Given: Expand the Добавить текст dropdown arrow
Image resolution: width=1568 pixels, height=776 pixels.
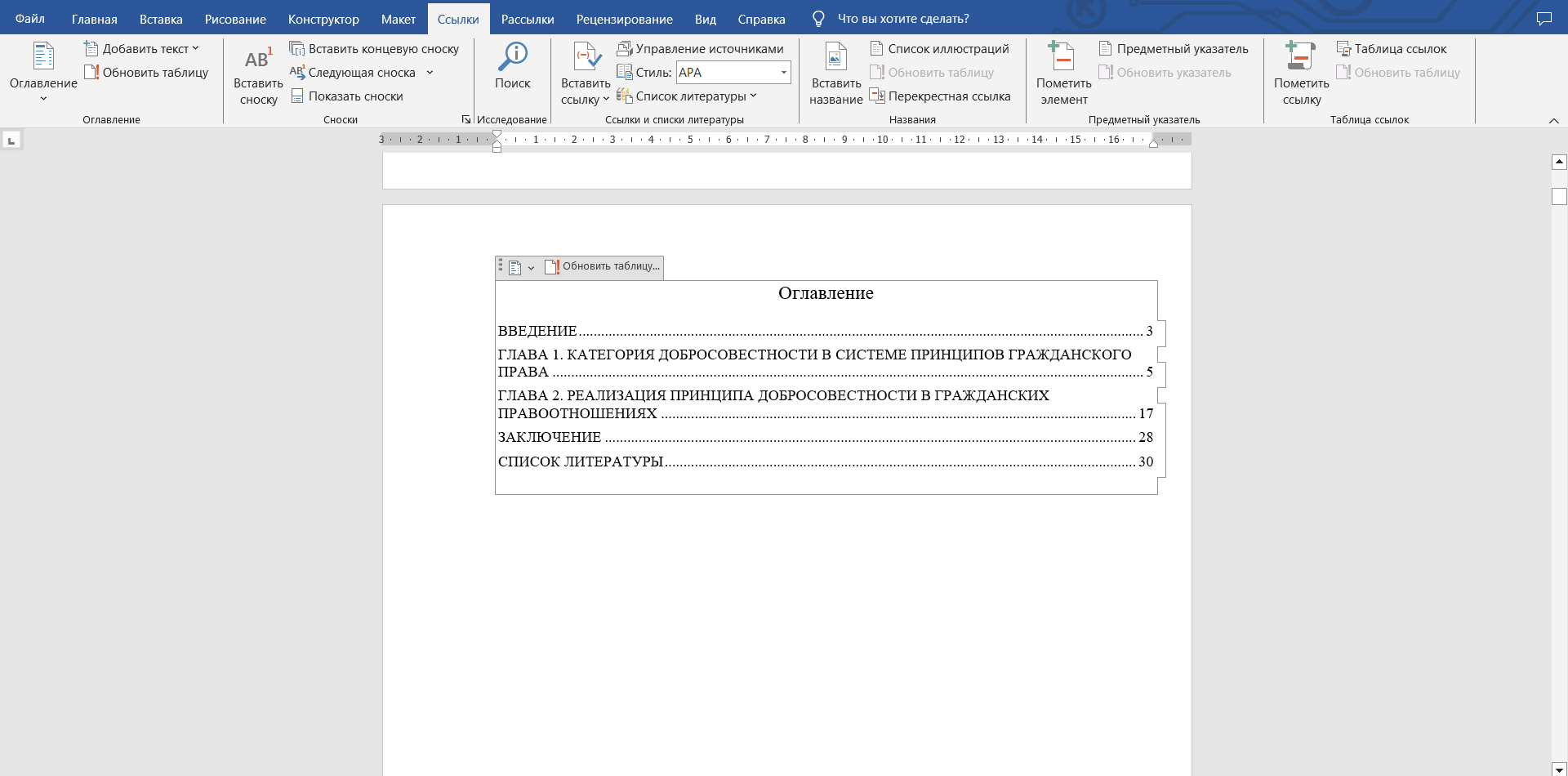Looking at the screenshot, I should (x=195, y=49).
